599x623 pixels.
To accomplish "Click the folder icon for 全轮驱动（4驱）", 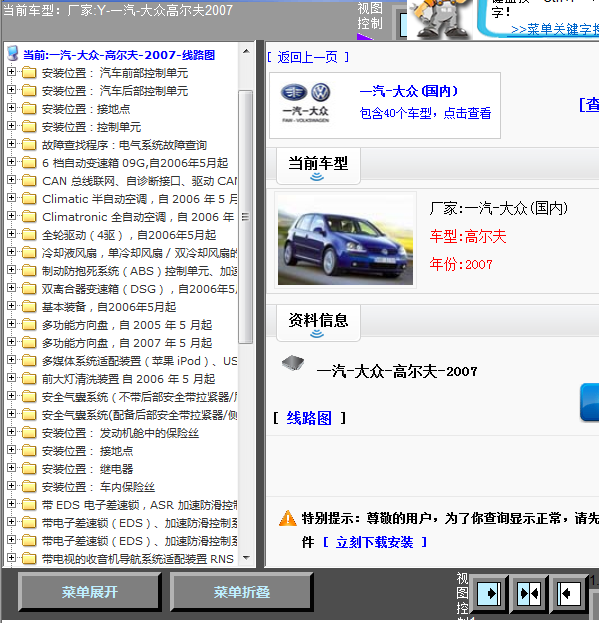I will [29, 234].
